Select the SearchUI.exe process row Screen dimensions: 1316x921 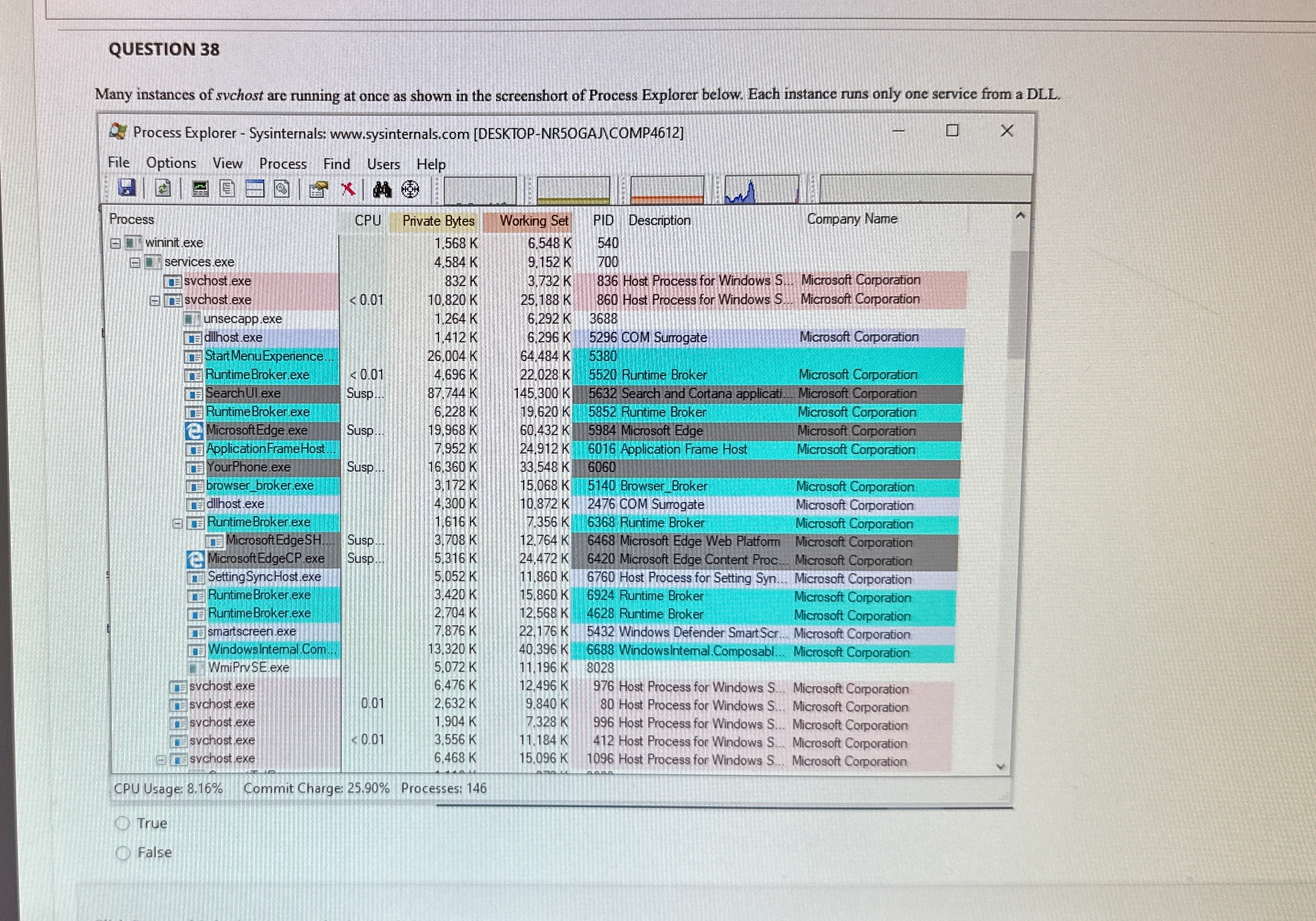coord(243,394)
